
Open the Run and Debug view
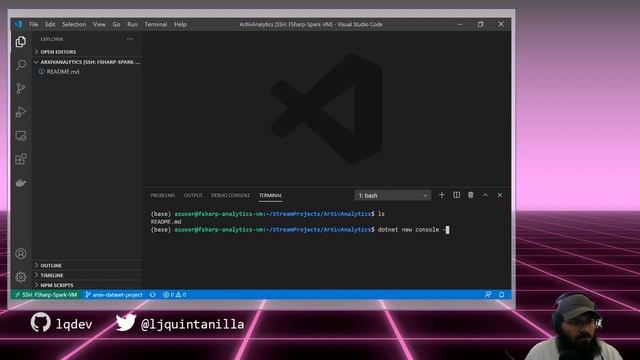pyautogui.click(x=21, y=112)
